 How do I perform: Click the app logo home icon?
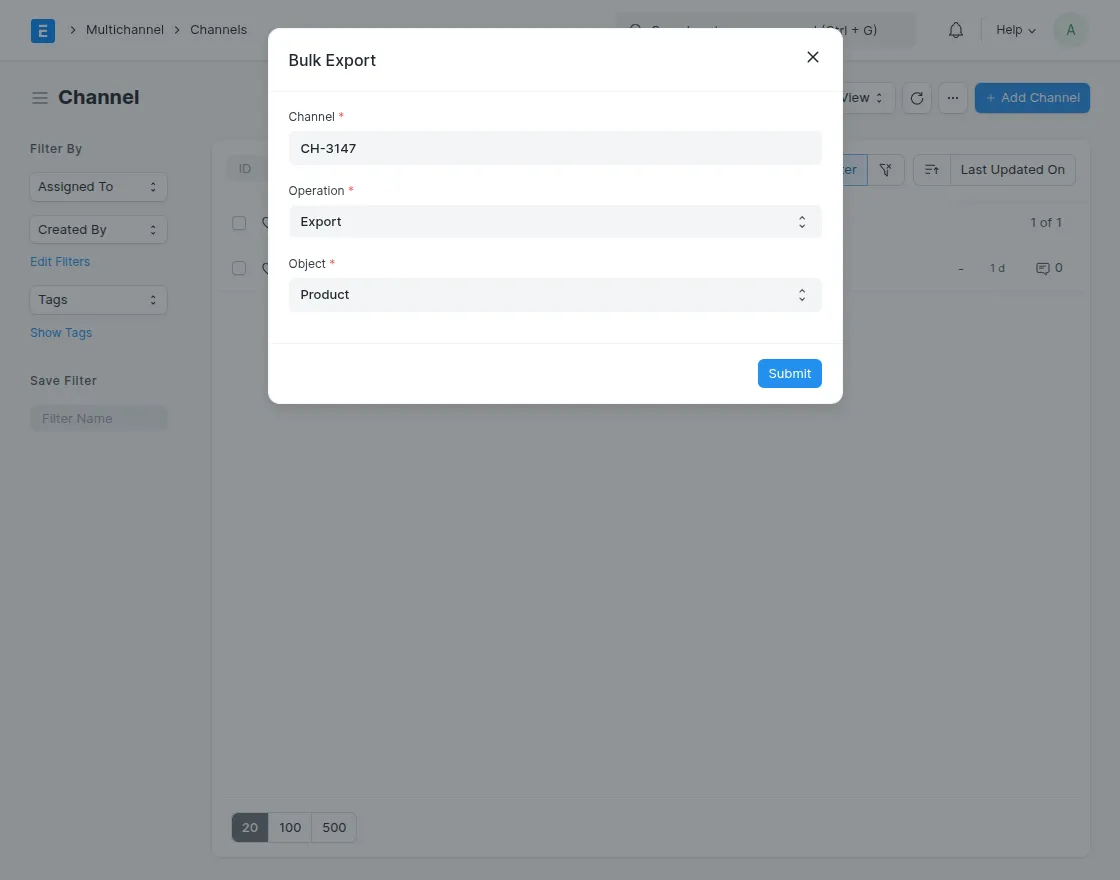pos(43,30)
